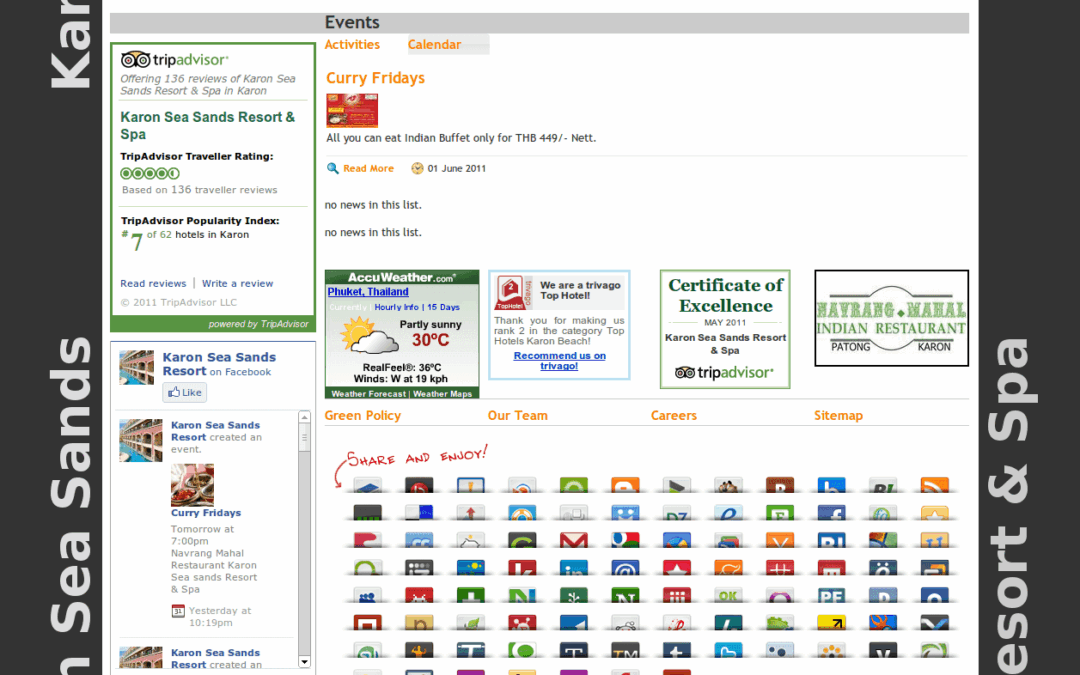Image resolution: width=1080 pixels, height=675 pixels.
Task: Click Read reviews in TripAdvisor widget
Action: pos(153,283)
